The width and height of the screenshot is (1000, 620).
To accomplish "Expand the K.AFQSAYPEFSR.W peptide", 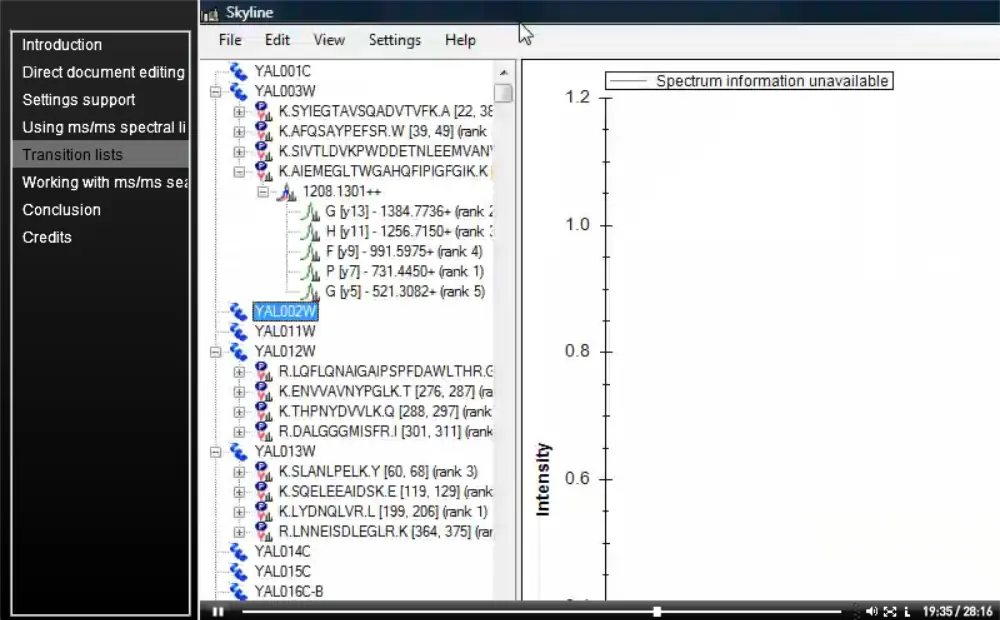I will point(239,132).
